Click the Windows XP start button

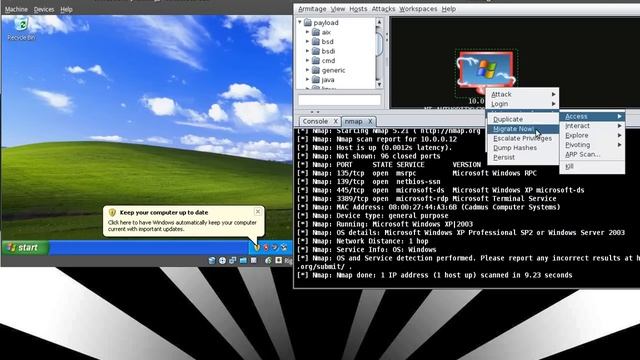pos(25,248)
